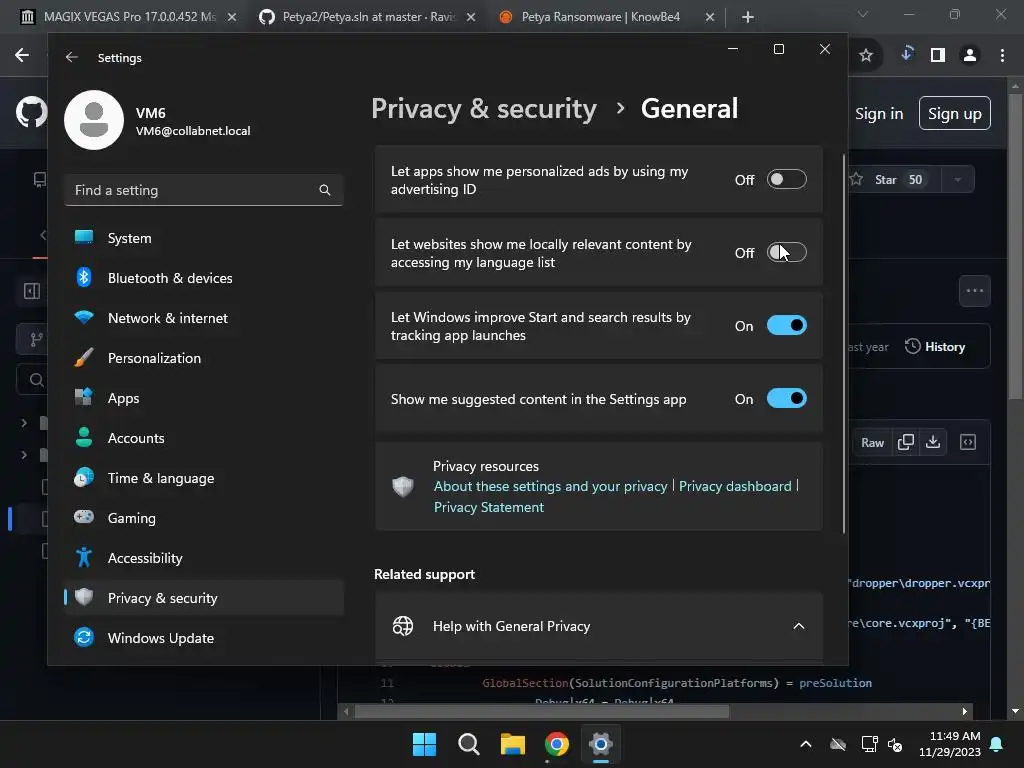Click the search magnifier in Find a setting

tap(325, 190)
